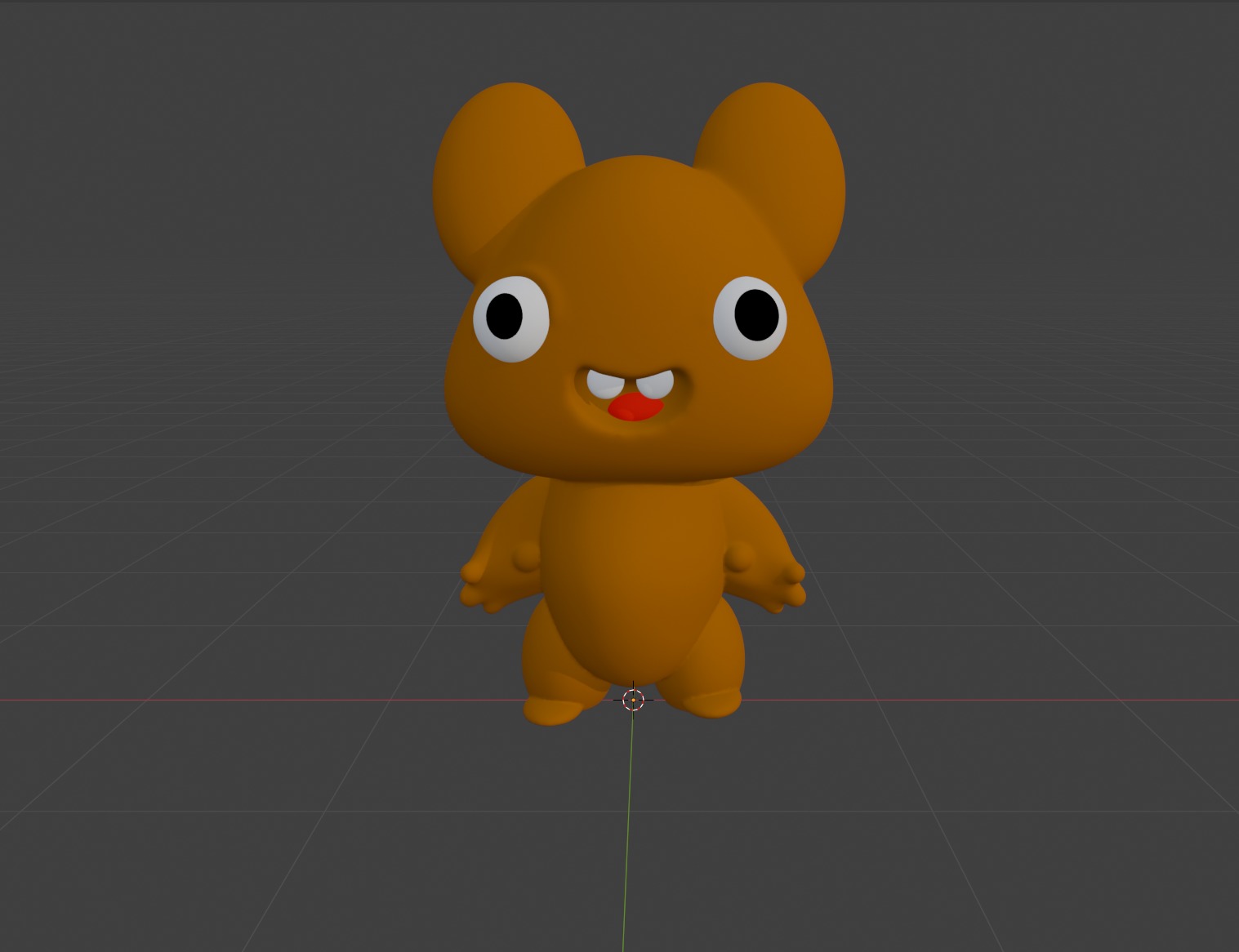The width and height of the screenshot is (1239, 952).
Task: Select the character's belly
Action: coord(633,584)
